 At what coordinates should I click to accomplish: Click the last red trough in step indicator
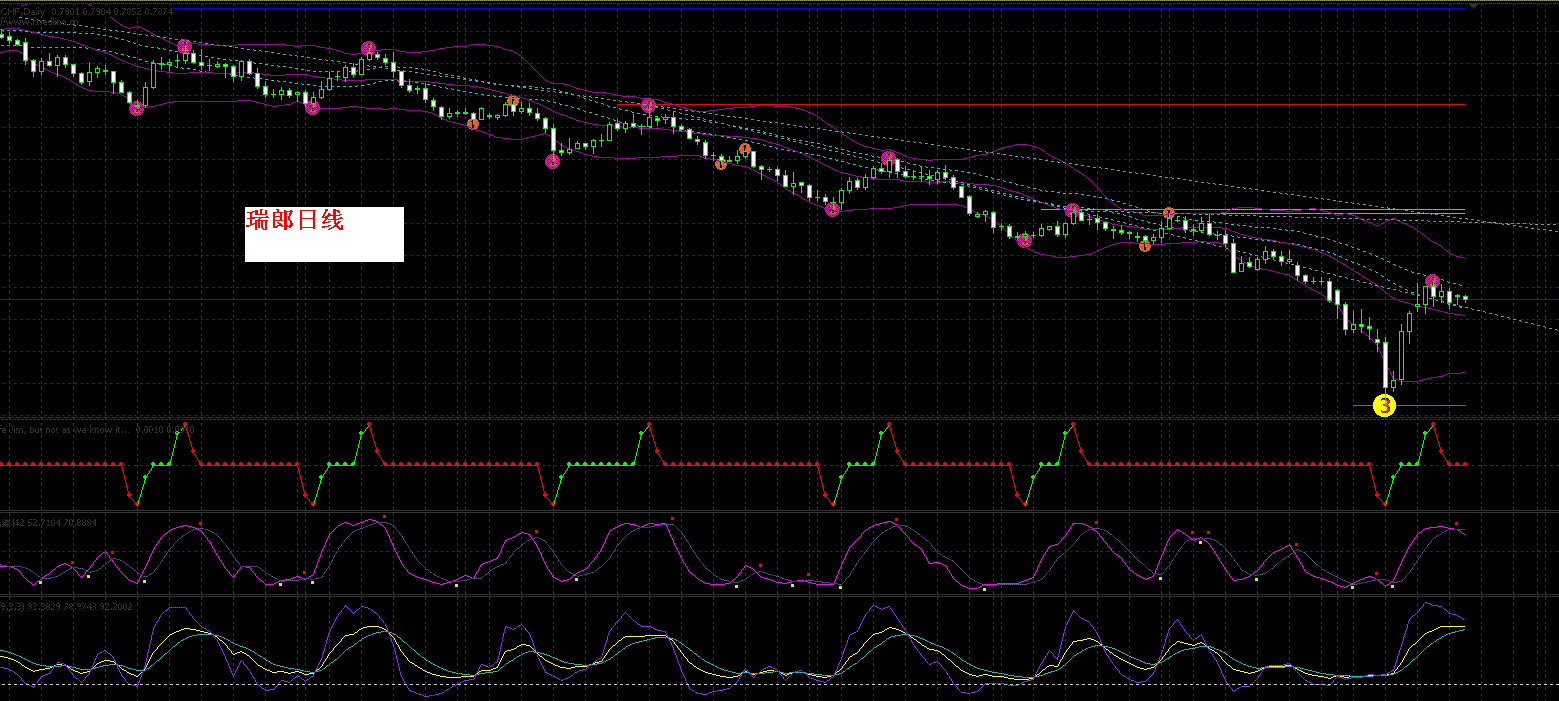(x=1385, y=504)
